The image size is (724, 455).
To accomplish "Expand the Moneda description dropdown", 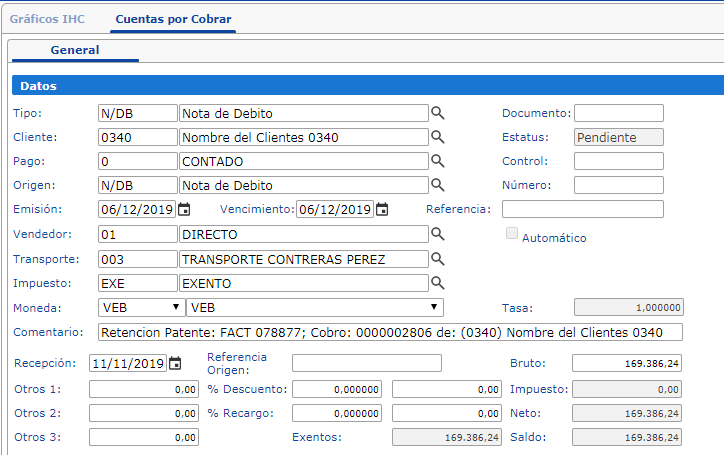I will (x=315, y=307).
